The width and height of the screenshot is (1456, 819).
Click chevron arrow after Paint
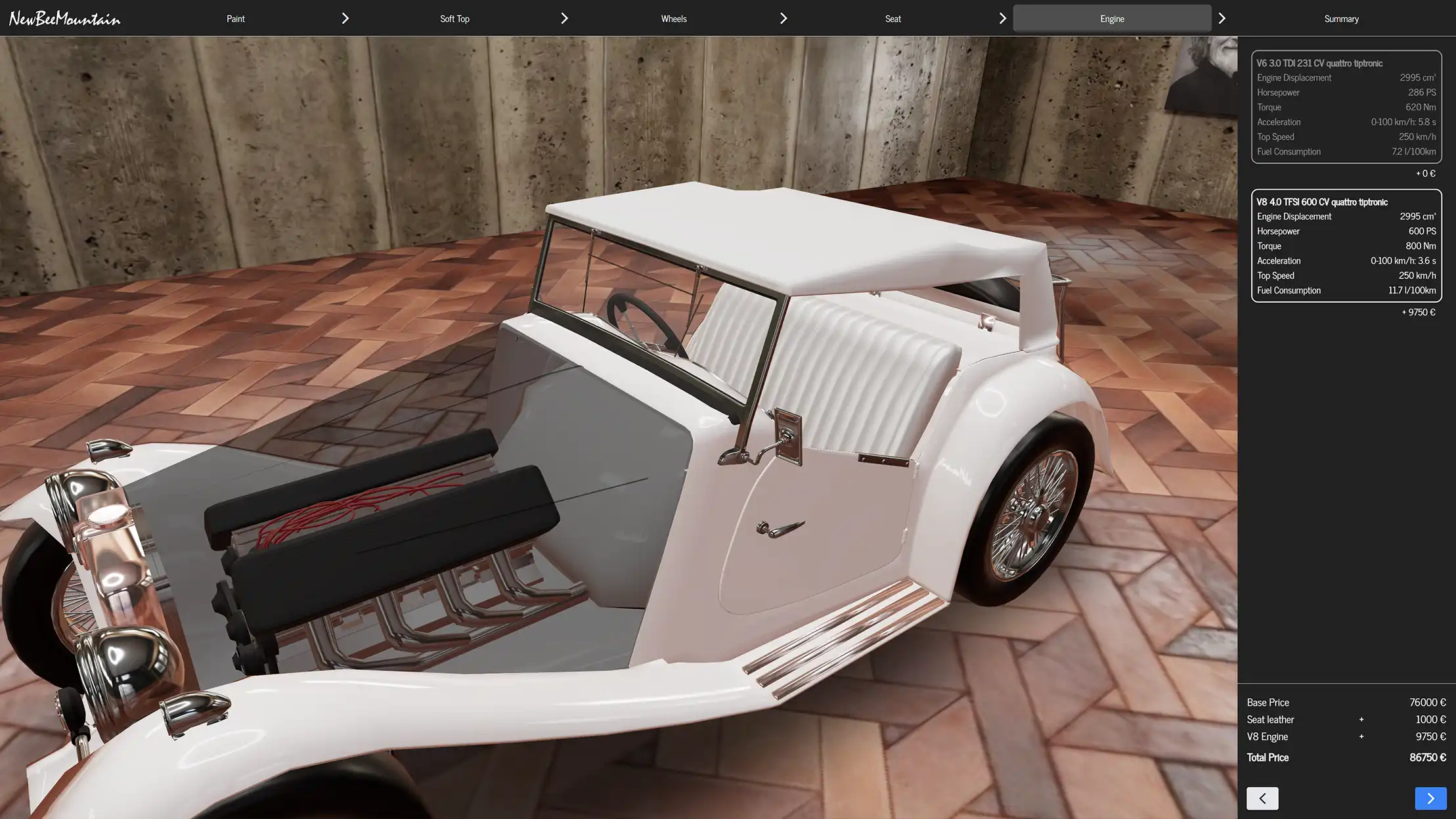pyautogui.click(x=345, y=18)
